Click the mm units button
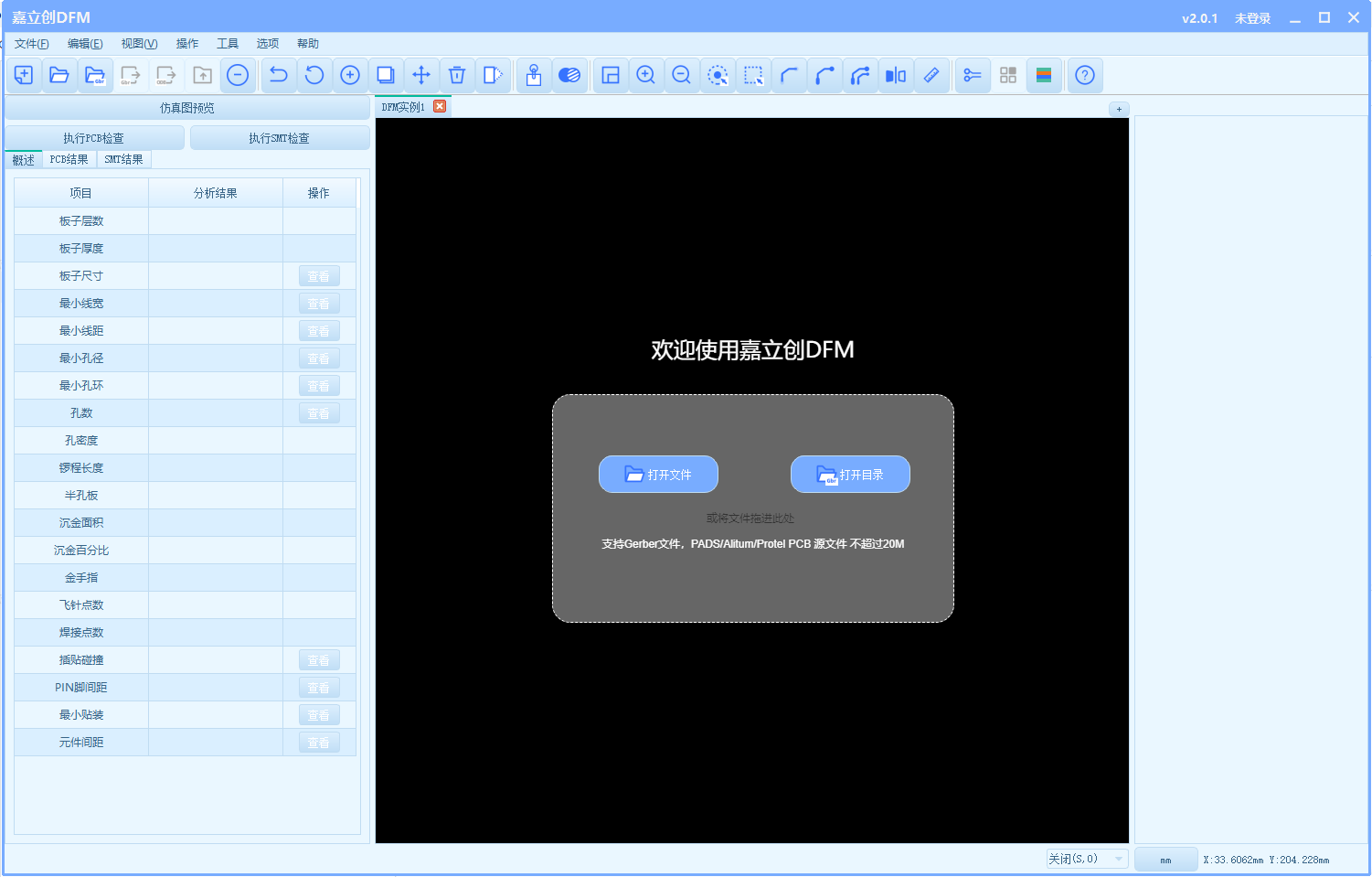 pos(1165,860)
